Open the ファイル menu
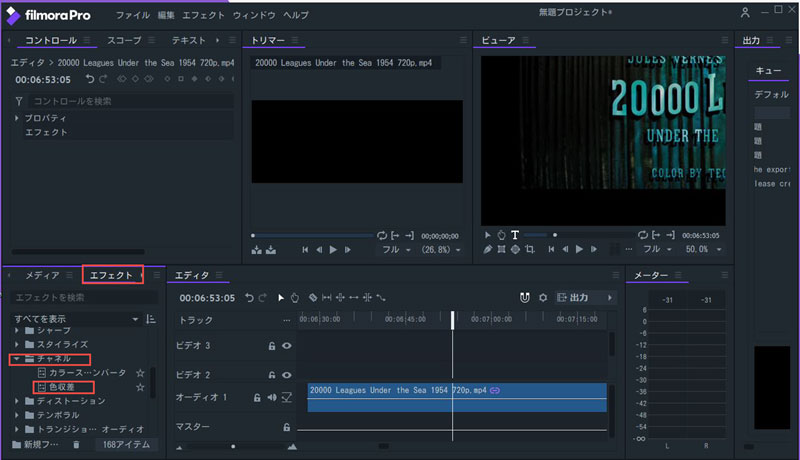Image resolution: width=800 pixels, height=460 pixels. (133, 15)
